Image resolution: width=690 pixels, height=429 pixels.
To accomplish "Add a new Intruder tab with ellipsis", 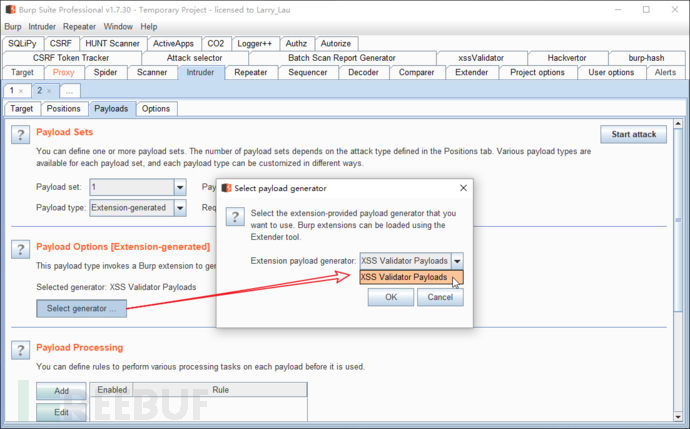I will pyautogui.click(x=70, y=91).
